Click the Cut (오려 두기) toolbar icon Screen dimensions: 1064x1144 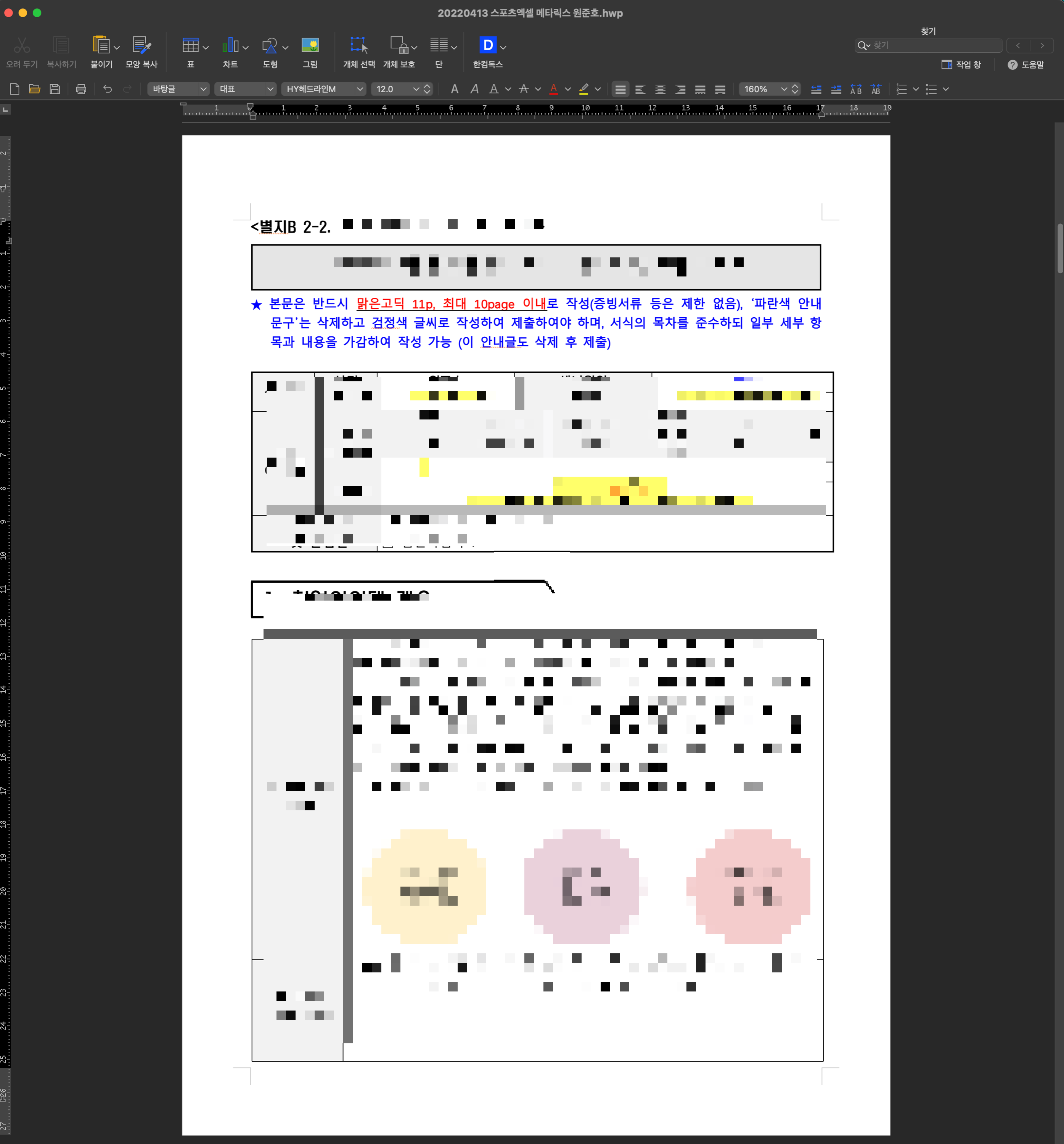coord(22,45)
